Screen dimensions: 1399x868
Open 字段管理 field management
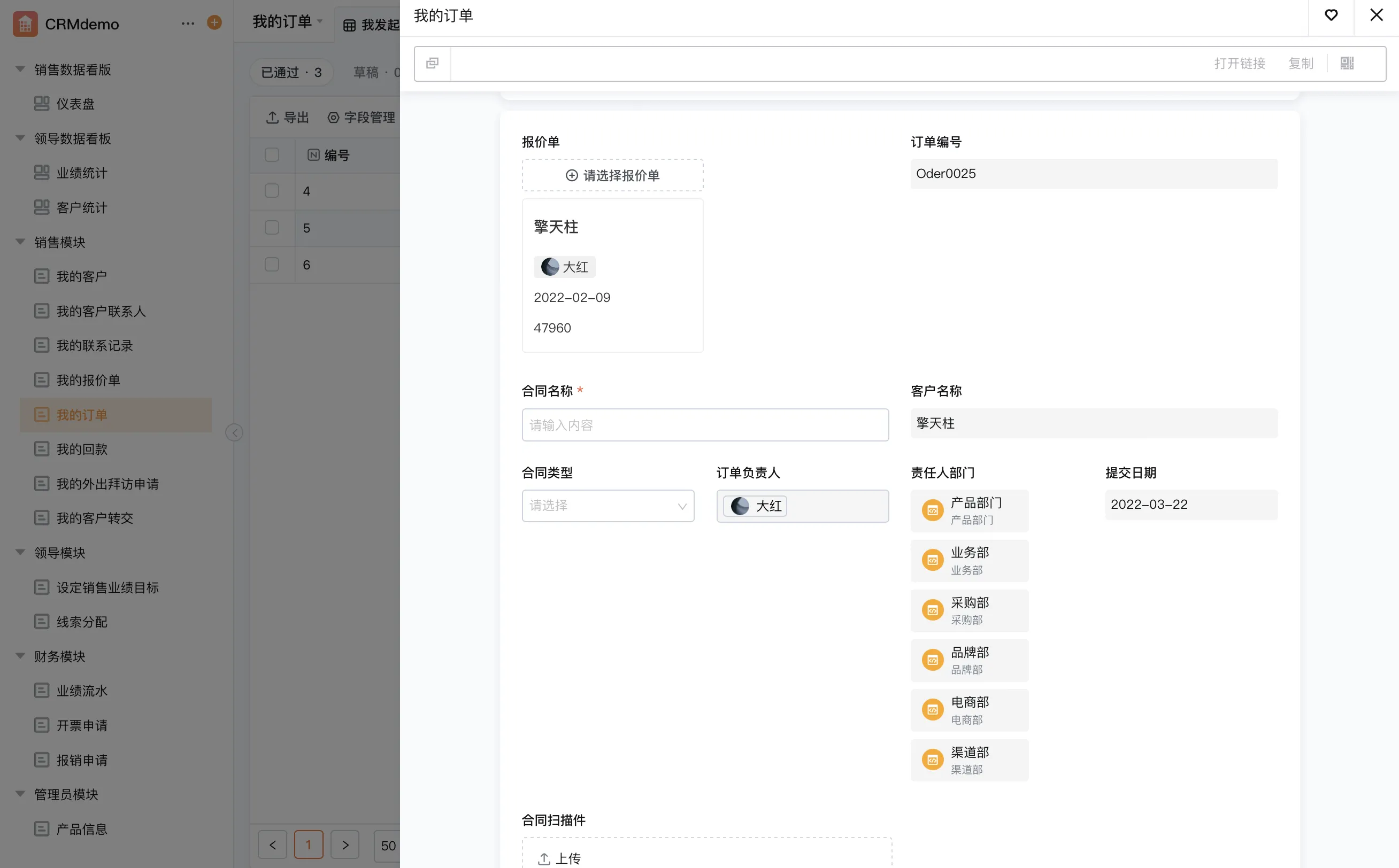pyautogui.click(x=361, y=118)
